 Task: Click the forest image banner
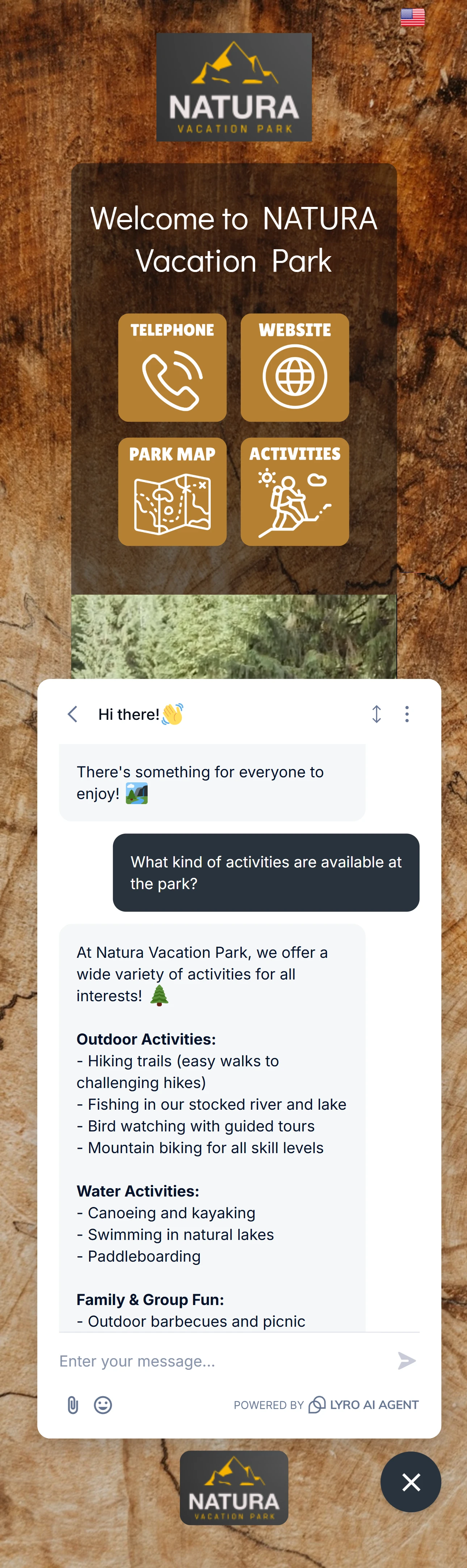click(234, 636)
